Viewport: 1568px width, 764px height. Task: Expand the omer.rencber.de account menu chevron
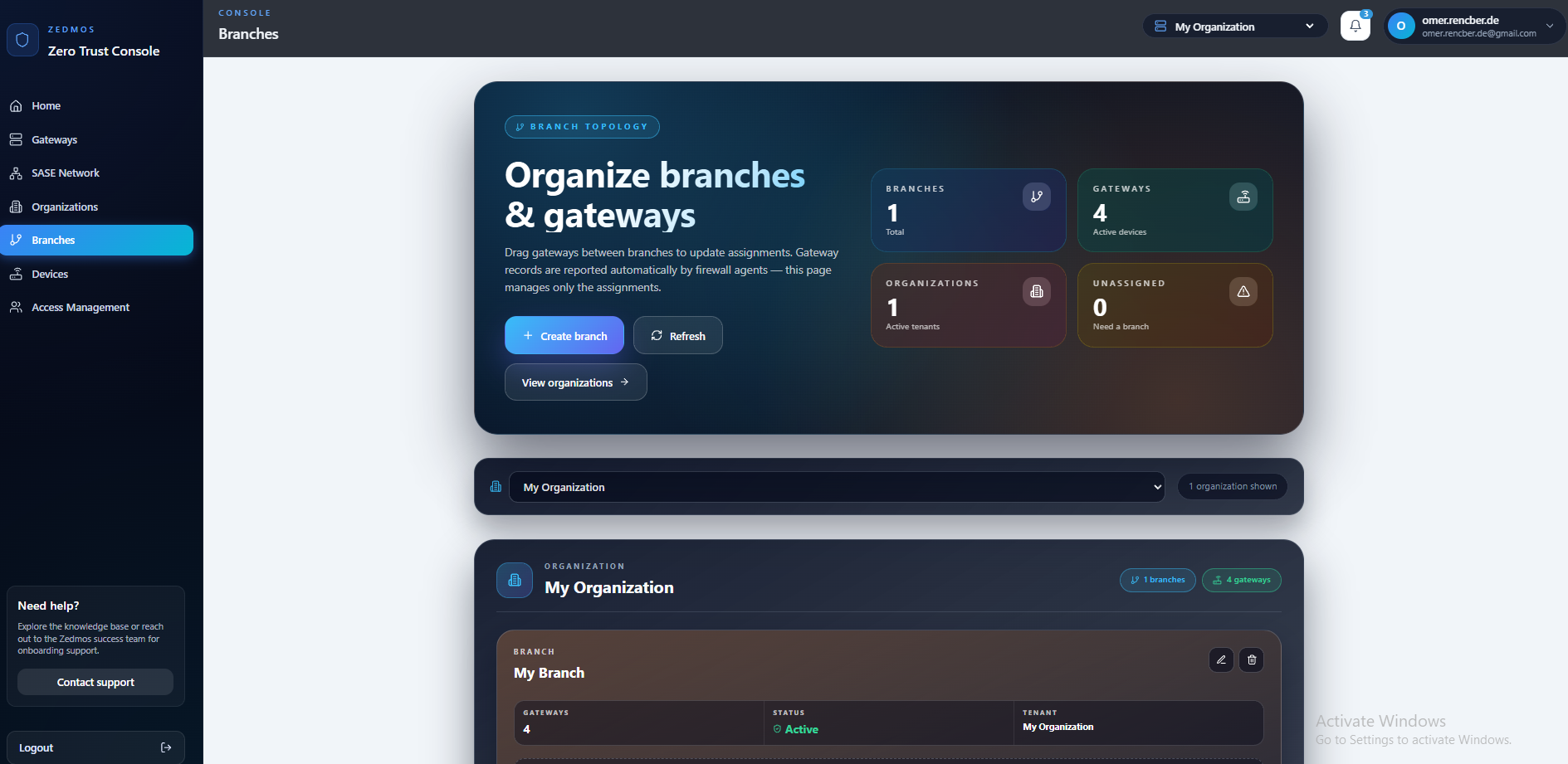1550,26
